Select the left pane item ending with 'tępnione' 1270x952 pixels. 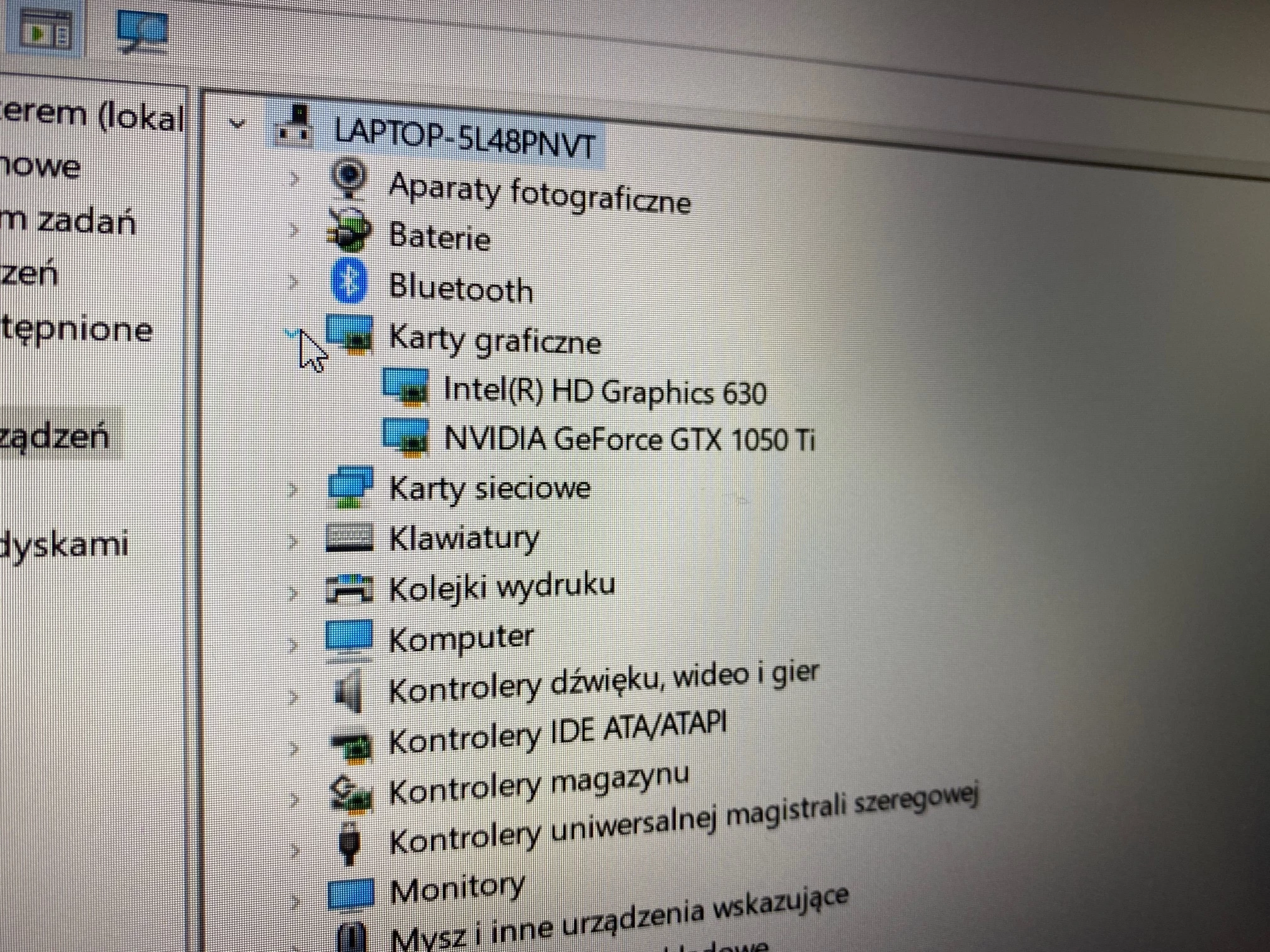click(76, 331)
